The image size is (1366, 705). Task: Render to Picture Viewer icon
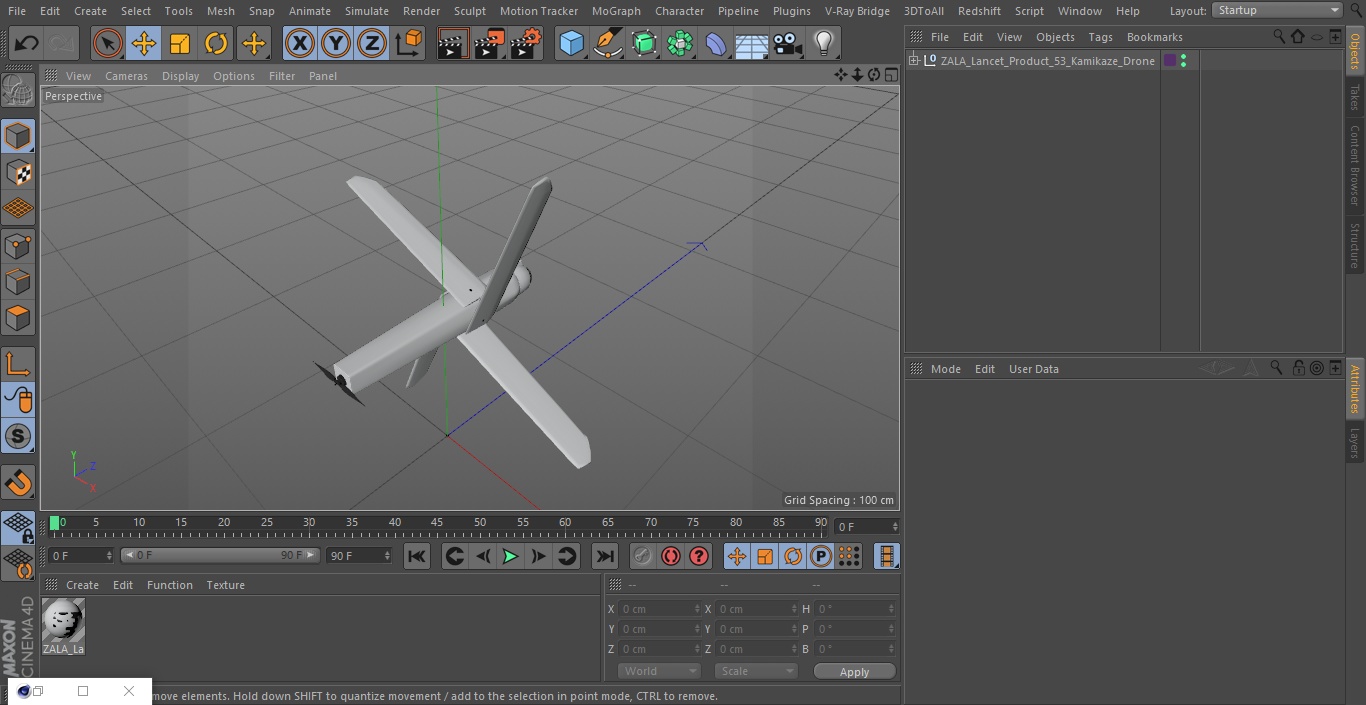(489, 43)
